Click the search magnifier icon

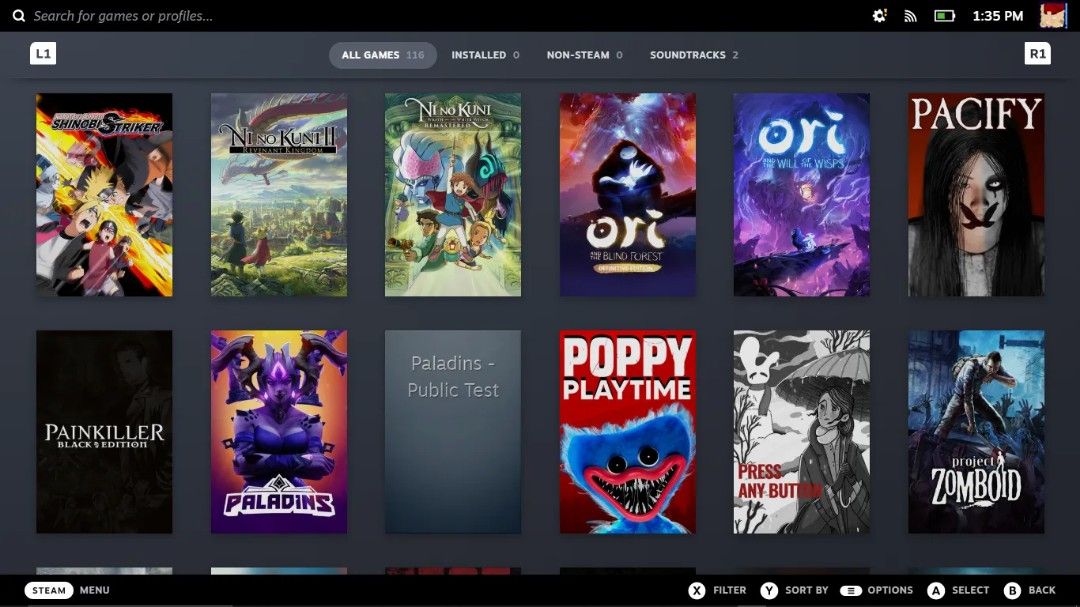click(x=19, y=16)
